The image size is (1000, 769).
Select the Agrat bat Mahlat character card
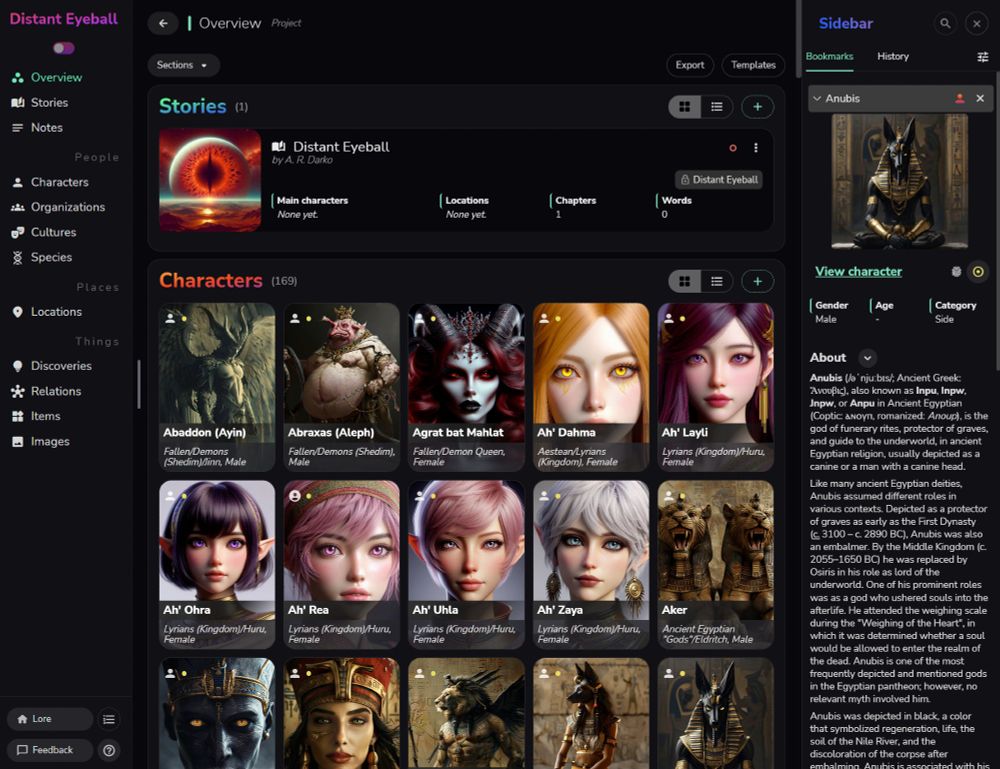pyautogui.click(x=467, y=387)
